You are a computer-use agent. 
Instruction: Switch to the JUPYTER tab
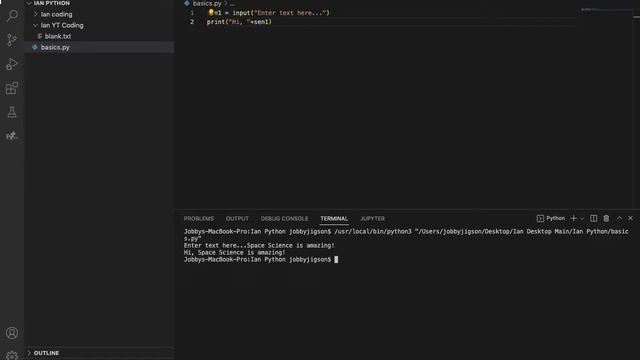coord(372,218)
